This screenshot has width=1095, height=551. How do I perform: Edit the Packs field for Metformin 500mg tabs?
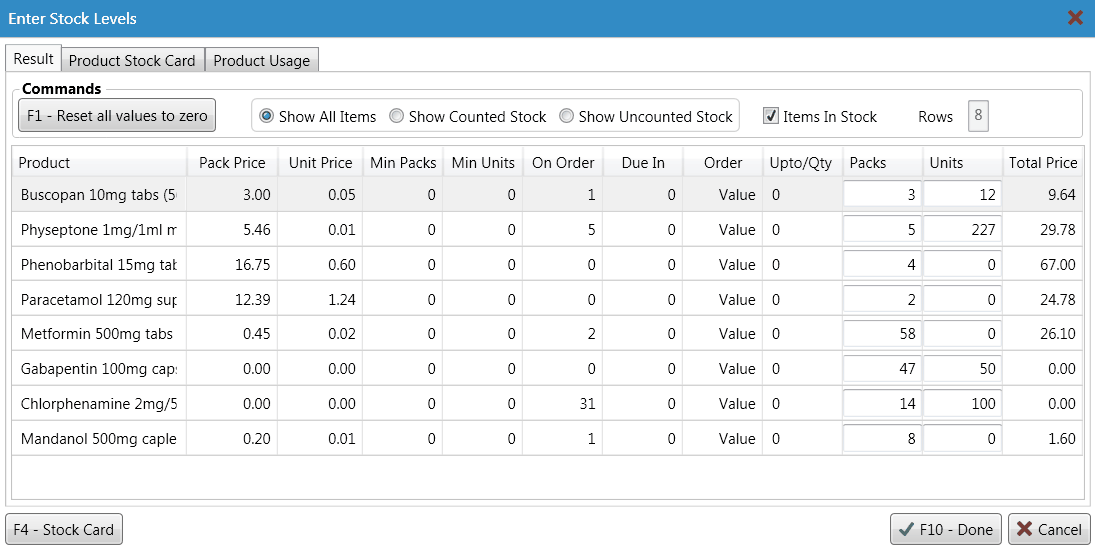pyautogui.click(x=883, y=334)
